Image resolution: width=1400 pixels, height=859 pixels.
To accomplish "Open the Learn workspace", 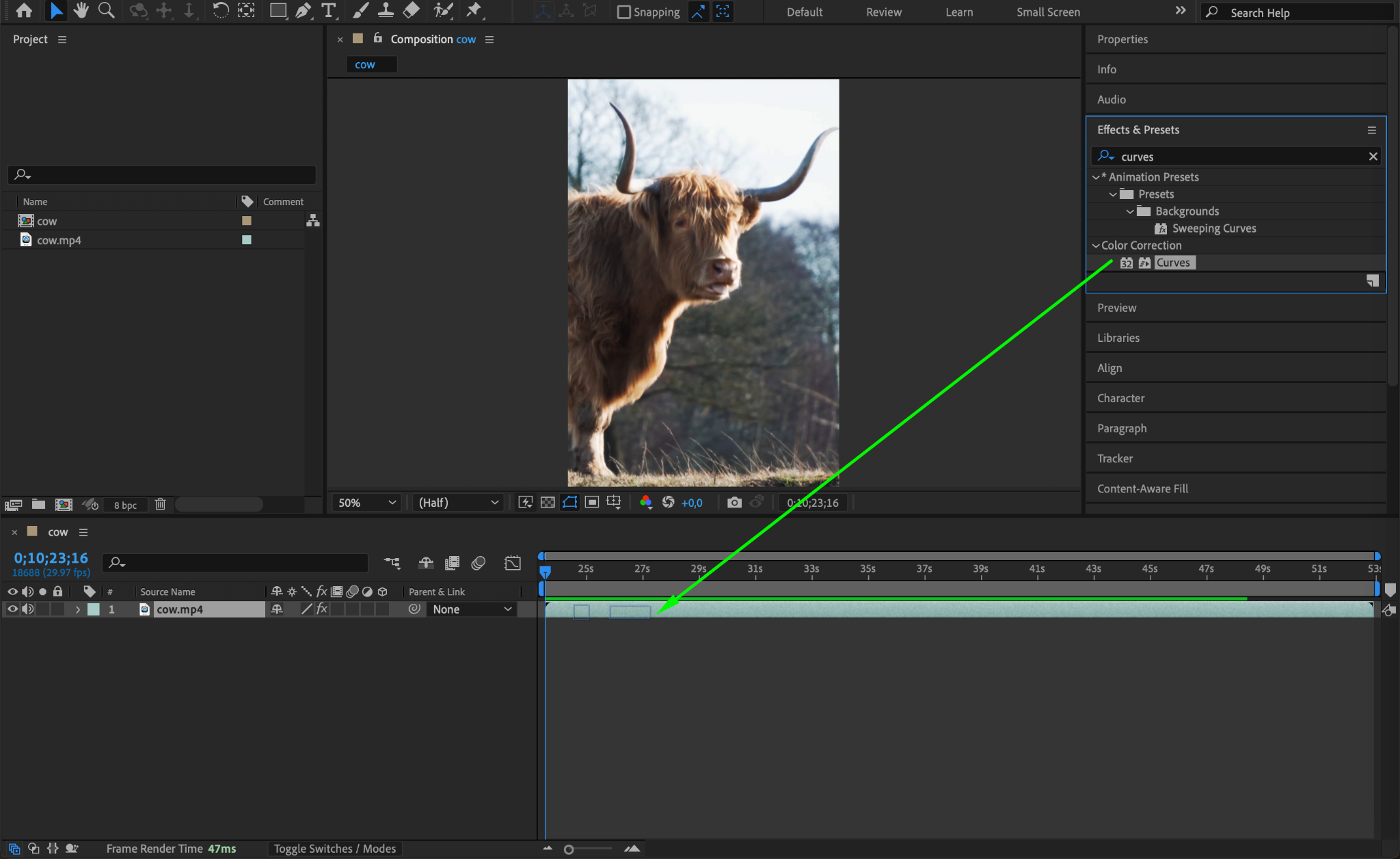I will tap(958, 12).
